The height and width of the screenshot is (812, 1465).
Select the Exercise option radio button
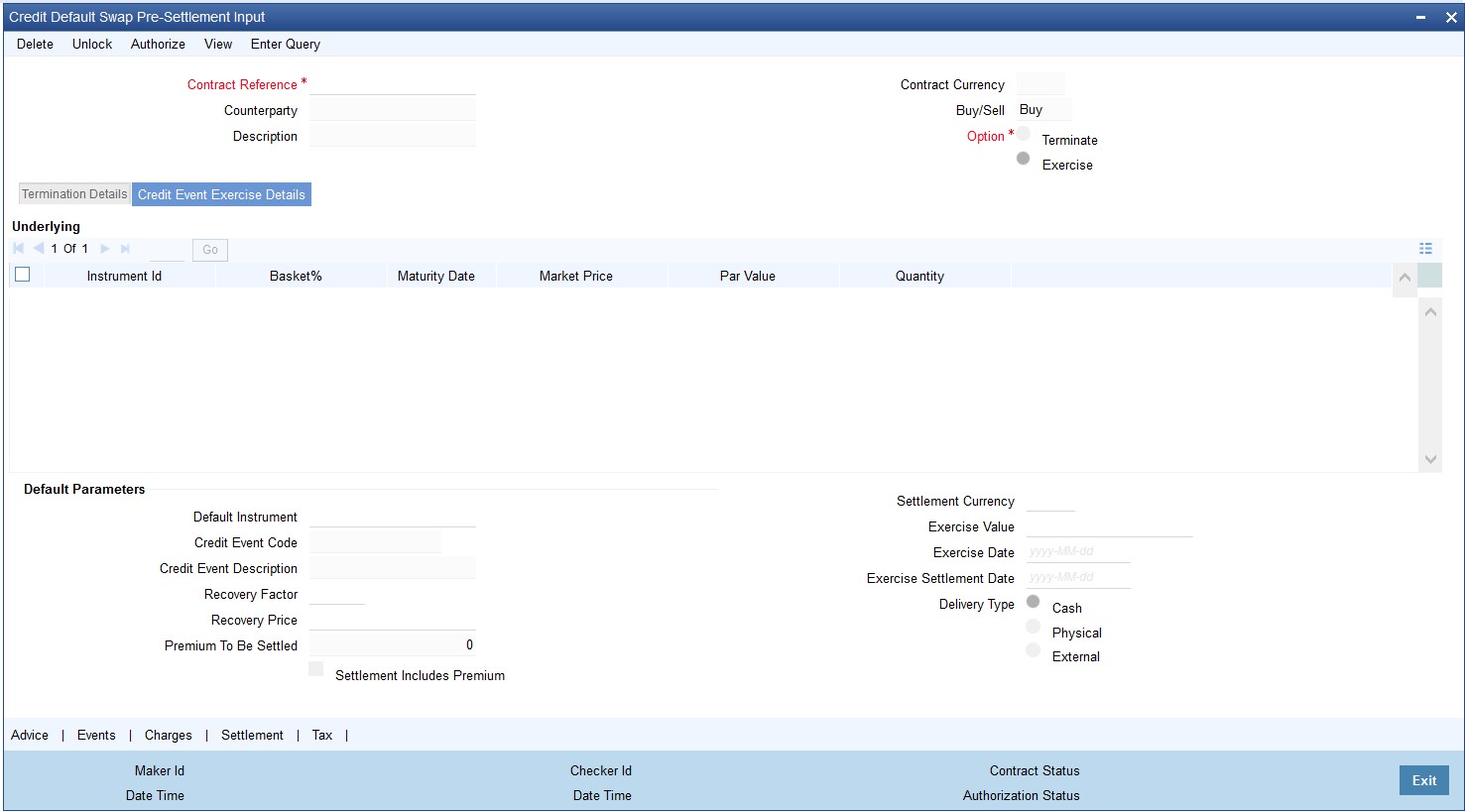[1024, 159]
